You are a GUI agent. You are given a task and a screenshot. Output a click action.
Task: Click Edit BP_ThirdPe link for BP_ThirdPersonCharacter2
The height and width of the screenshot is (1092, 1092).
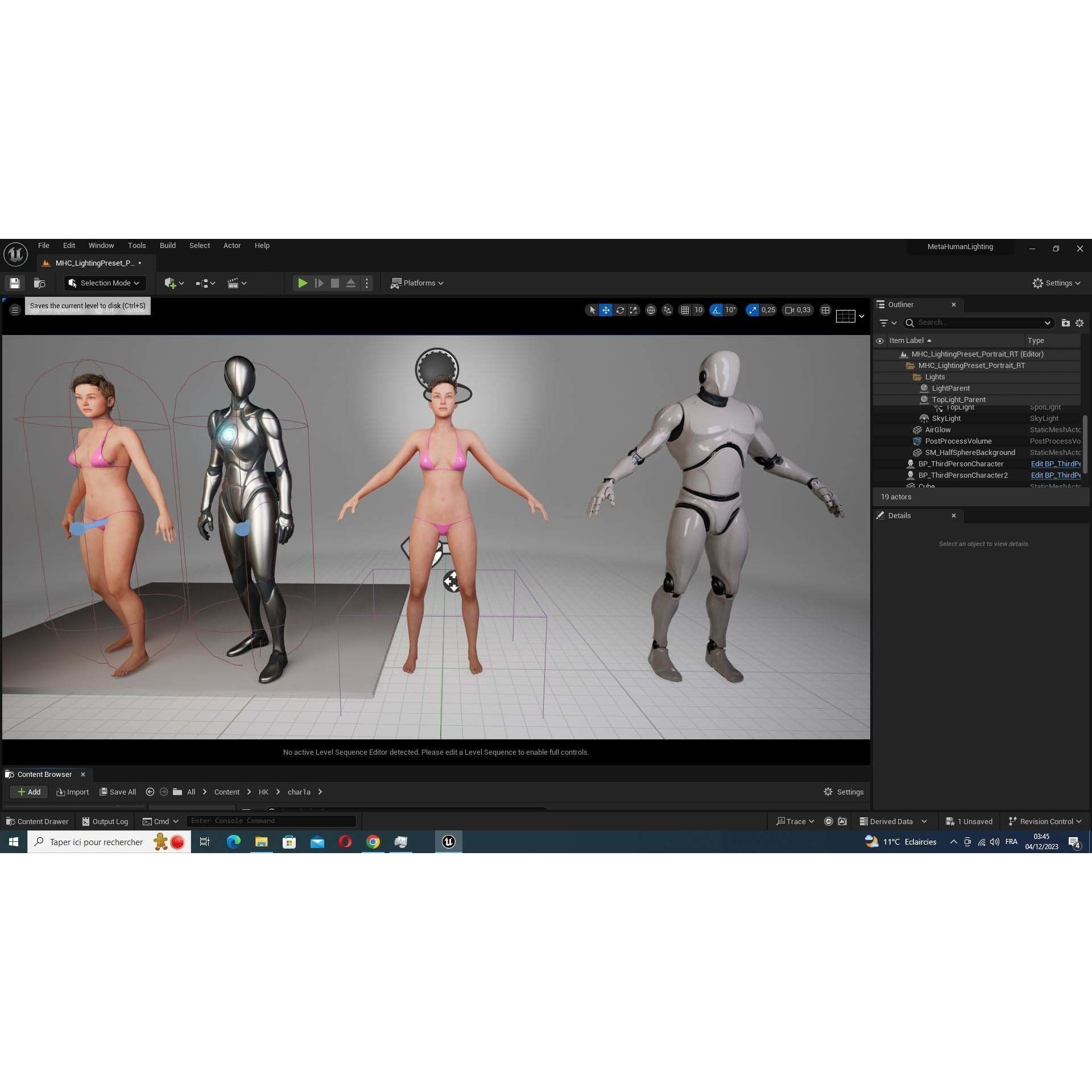[x=1056, y=475]
